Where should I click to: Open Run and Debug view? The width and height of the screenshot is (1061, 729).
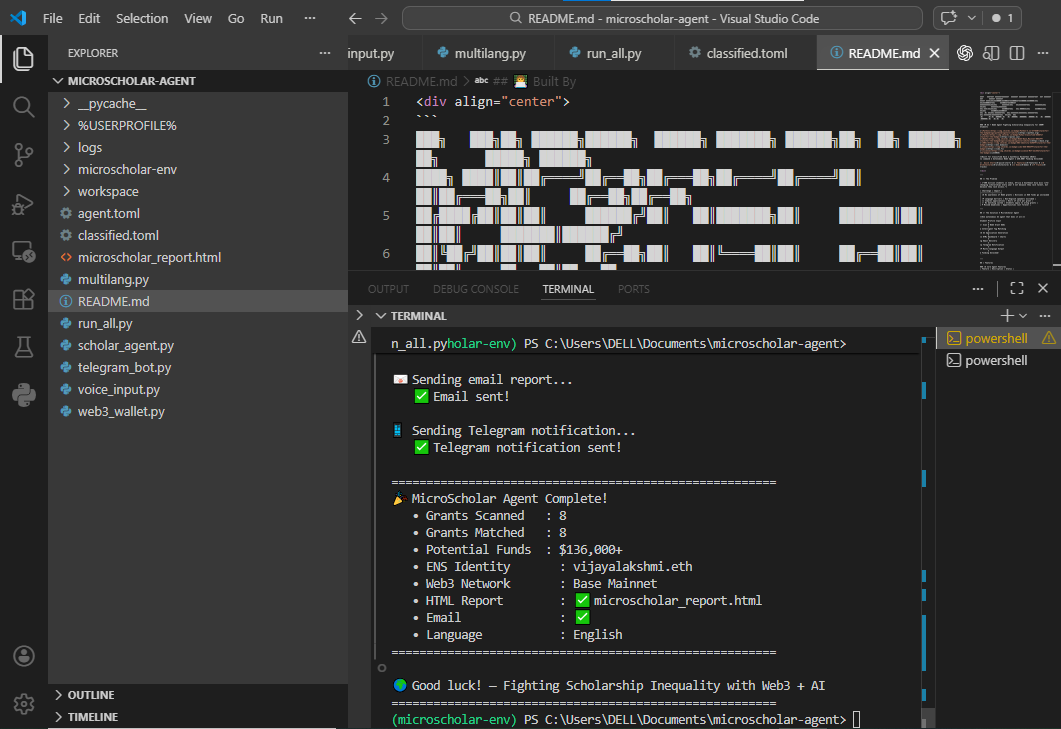tap(24, 204)
